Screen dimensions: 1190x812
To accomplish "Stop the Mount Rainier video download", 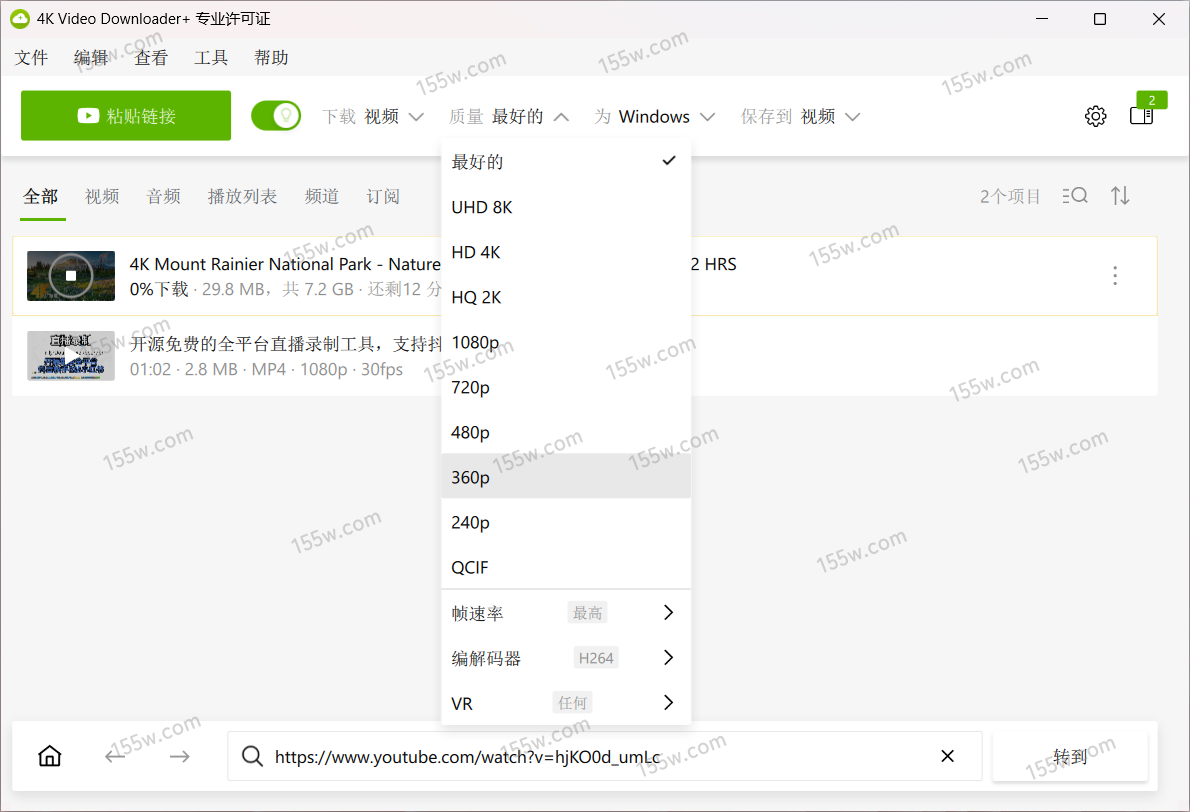I will (x=70, y=276).
